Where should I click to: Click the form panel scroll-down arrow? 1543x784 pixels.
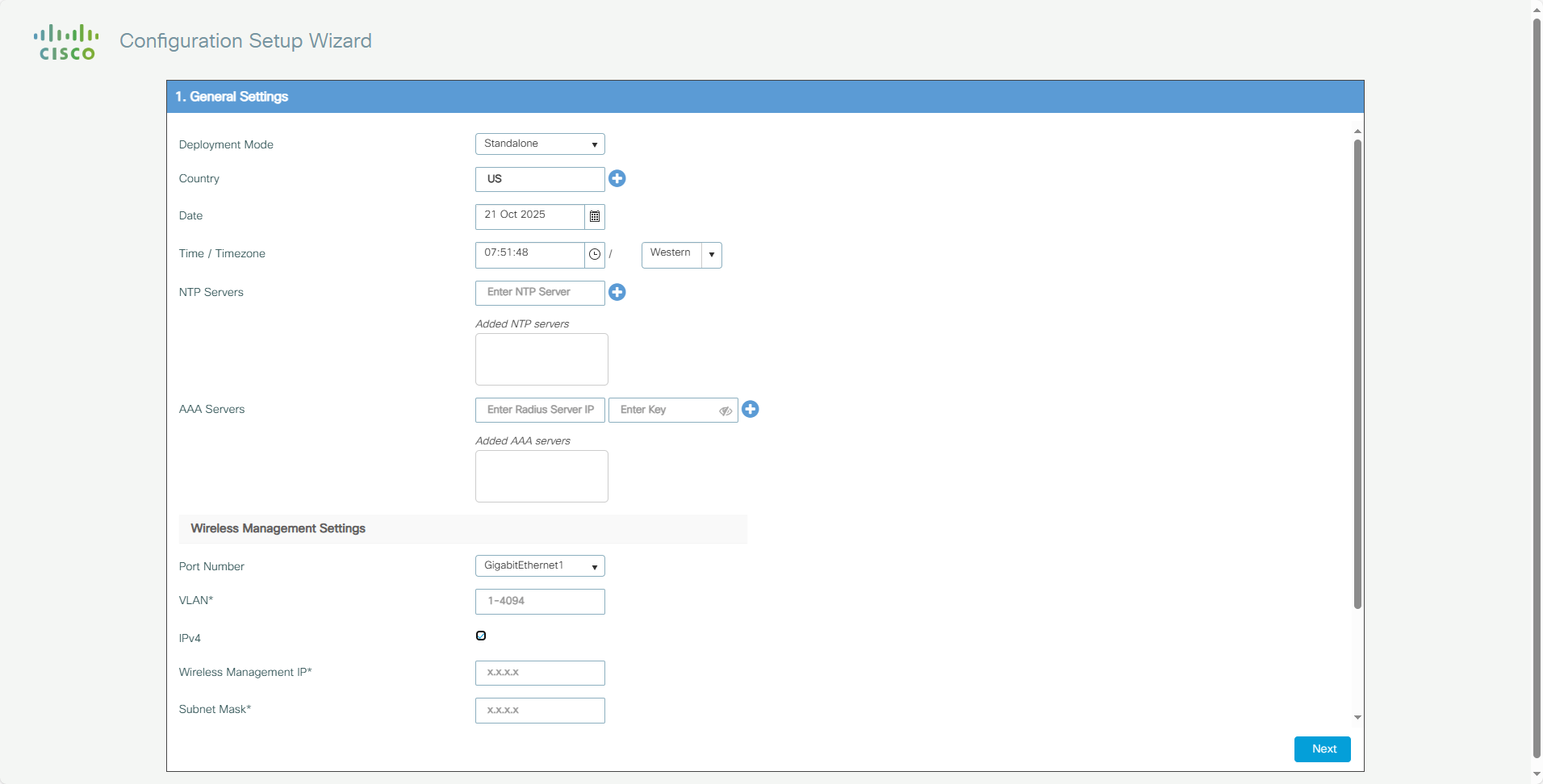[x=1357, y=717]
